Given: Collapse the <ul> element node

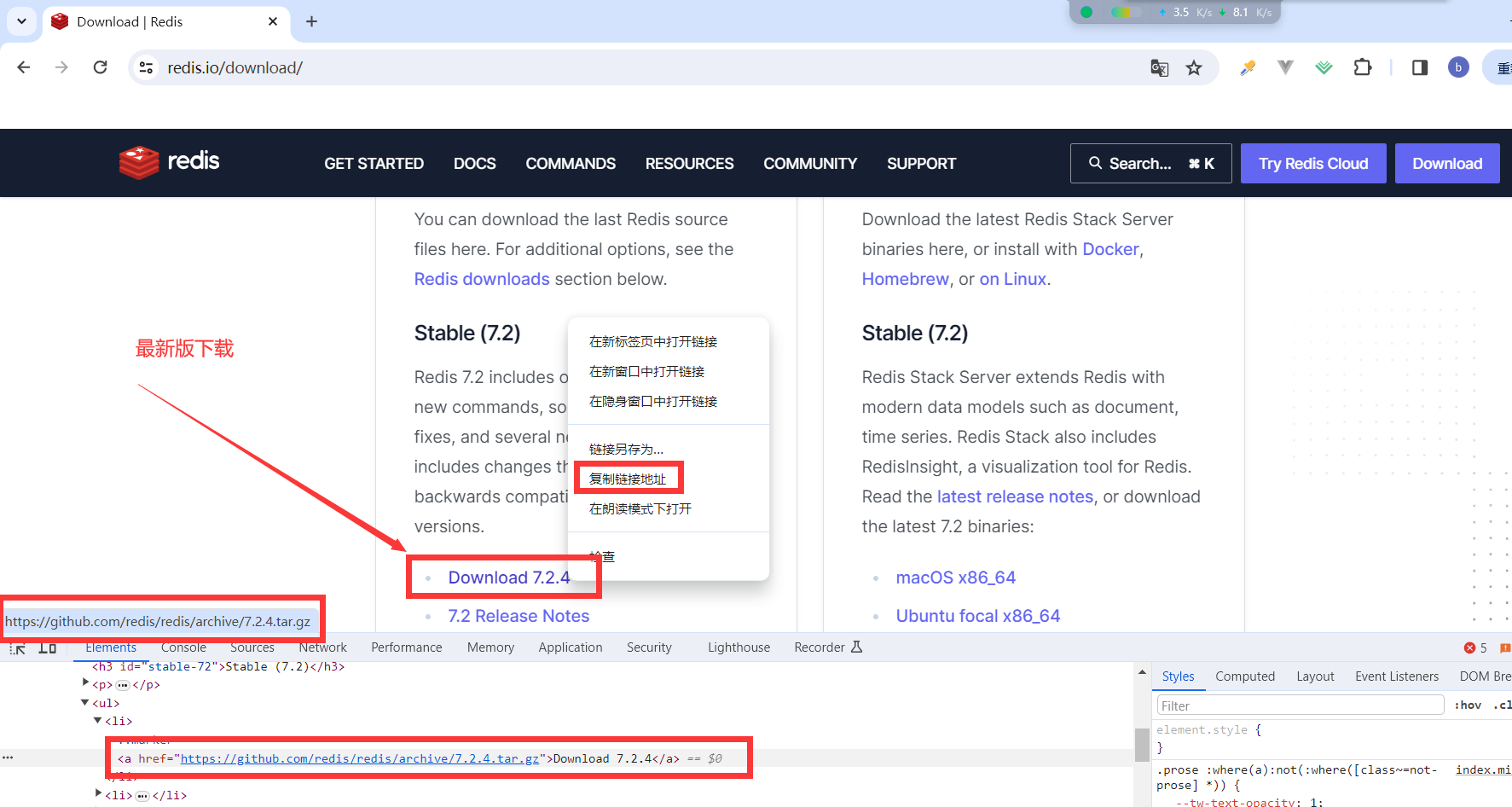Looking at the screenshot, I should [85, 702].
